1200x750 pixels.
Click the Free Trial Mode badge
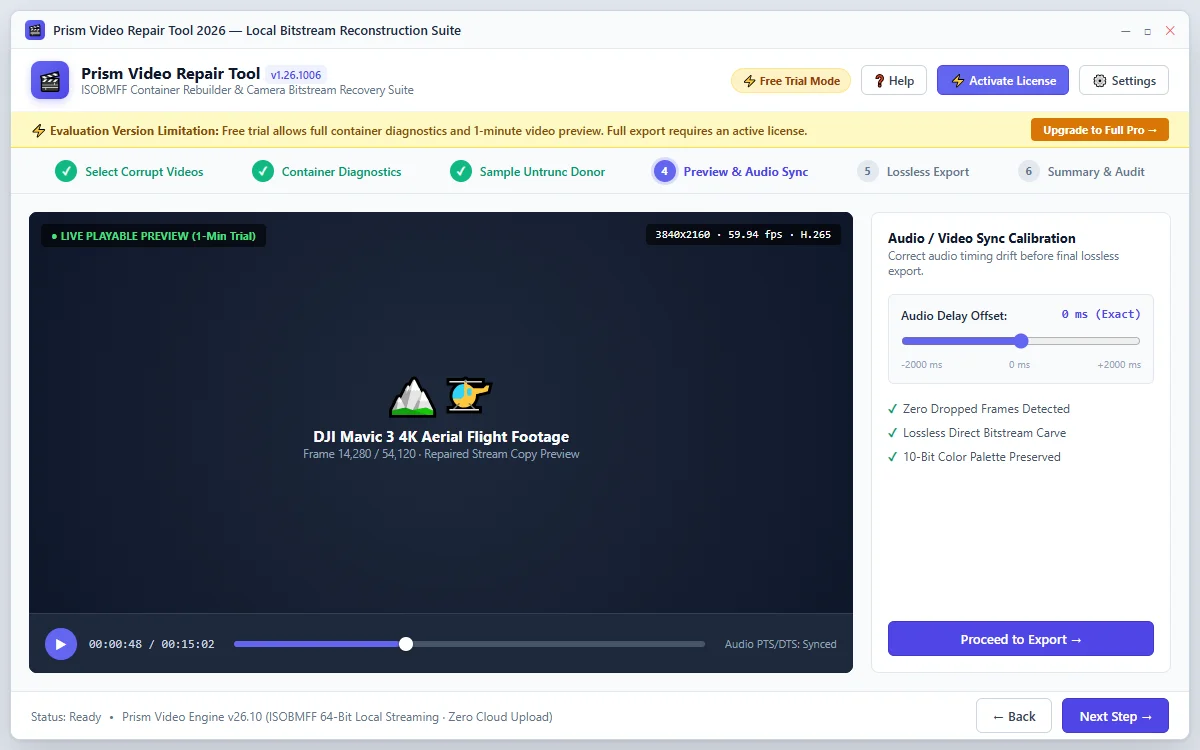(x=791, y=81)
